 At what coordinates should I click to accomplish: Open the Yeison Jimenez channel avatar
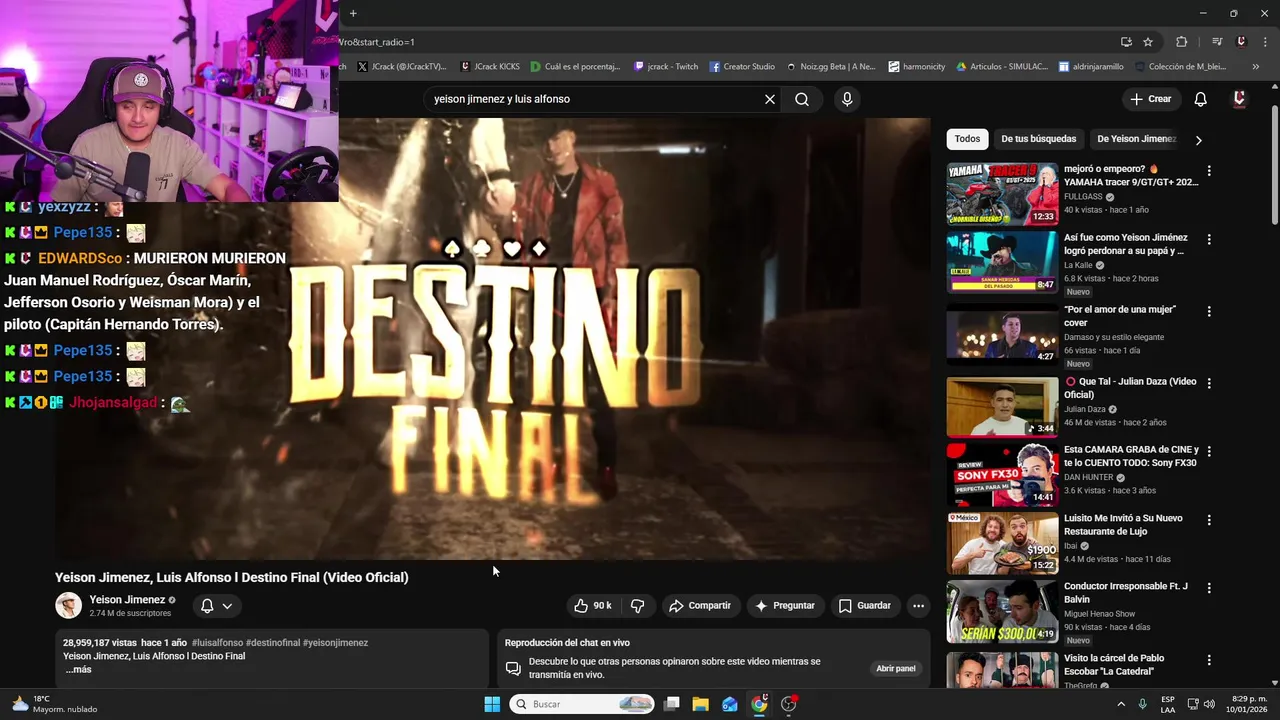pos(68,606)
